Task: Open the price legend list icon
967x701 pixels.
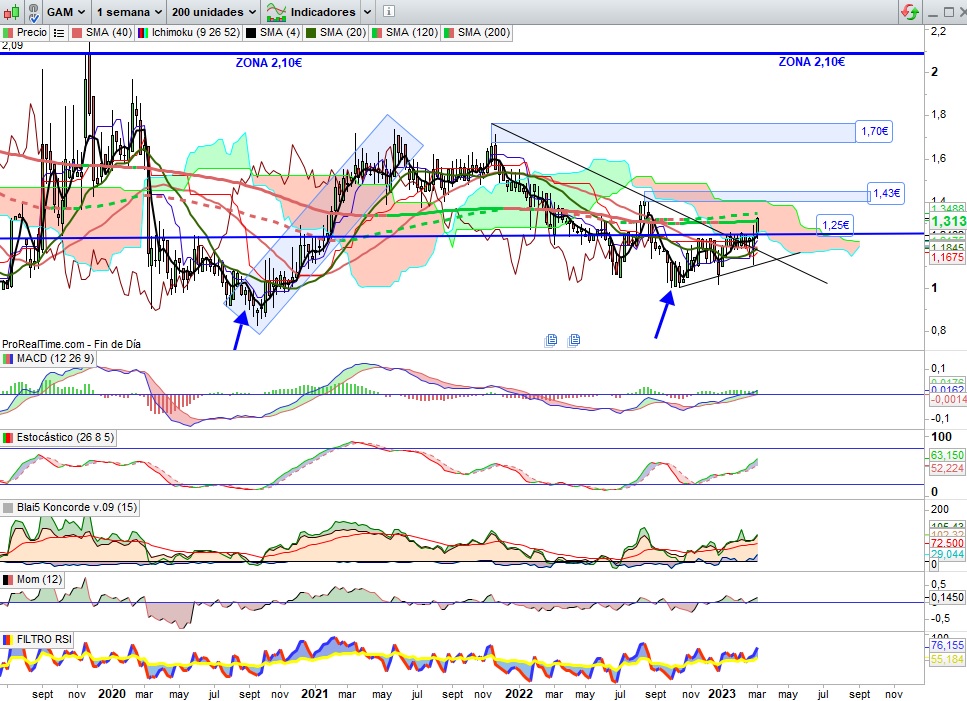Action: point(58,33)
